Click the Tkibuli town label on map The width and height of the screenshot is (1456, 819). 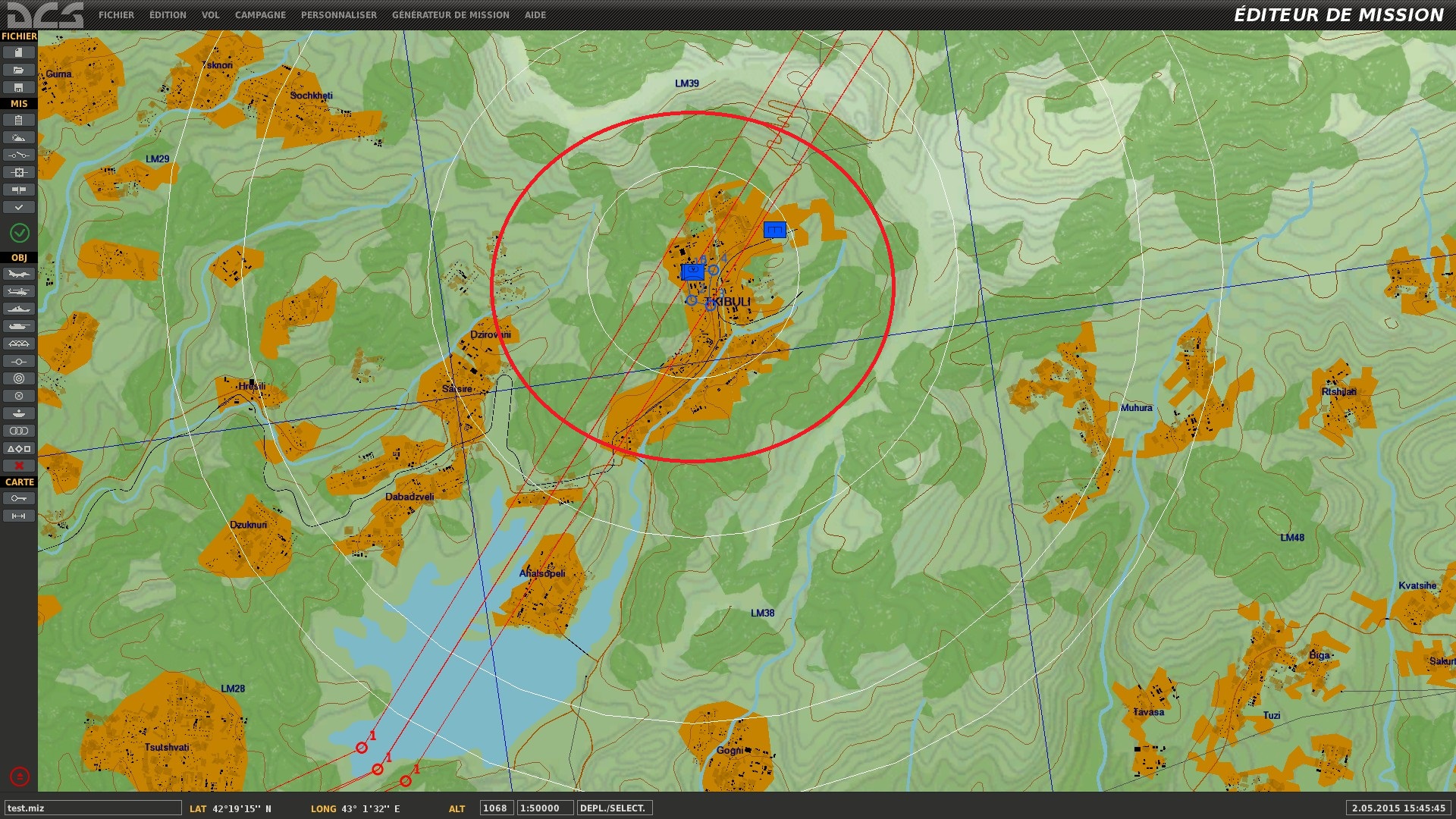[x=727, y=302]
